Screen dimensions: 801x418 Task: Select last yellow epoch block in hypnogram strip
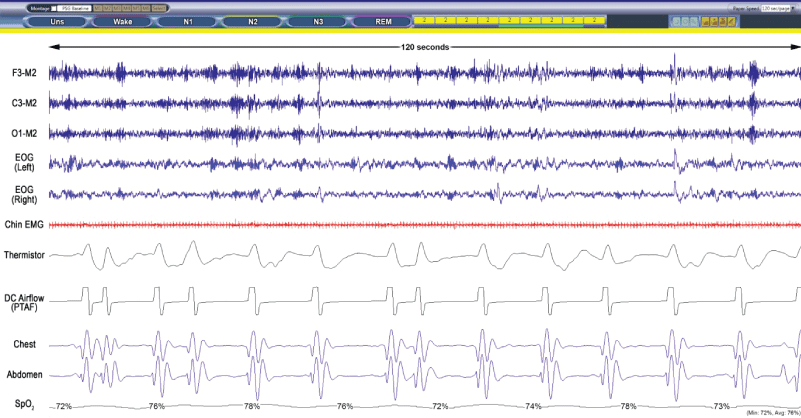click(594, 20)
